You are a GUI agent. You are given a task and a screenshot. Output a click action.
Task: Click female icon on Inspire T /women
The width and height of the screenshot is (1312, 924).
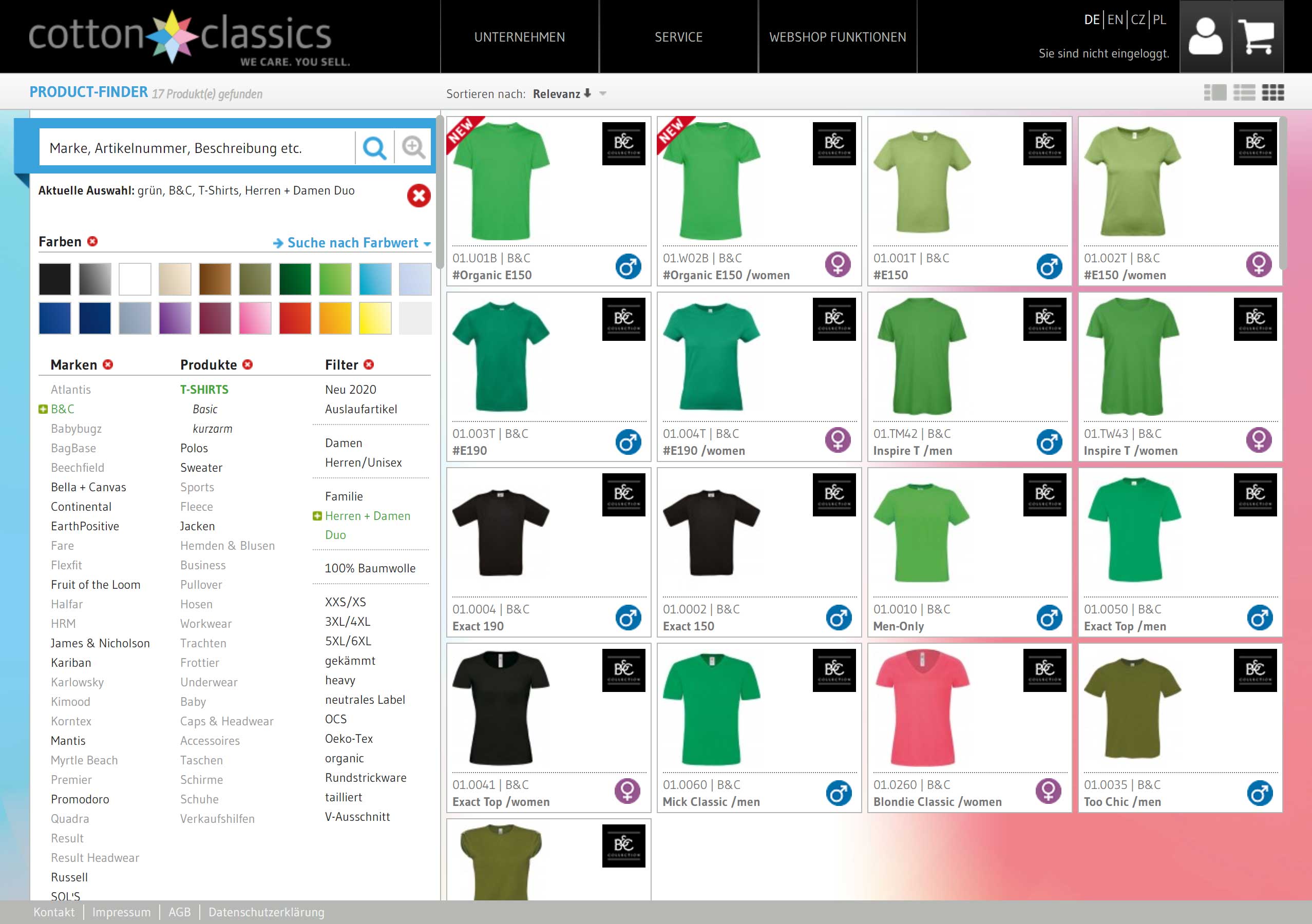1259,440
